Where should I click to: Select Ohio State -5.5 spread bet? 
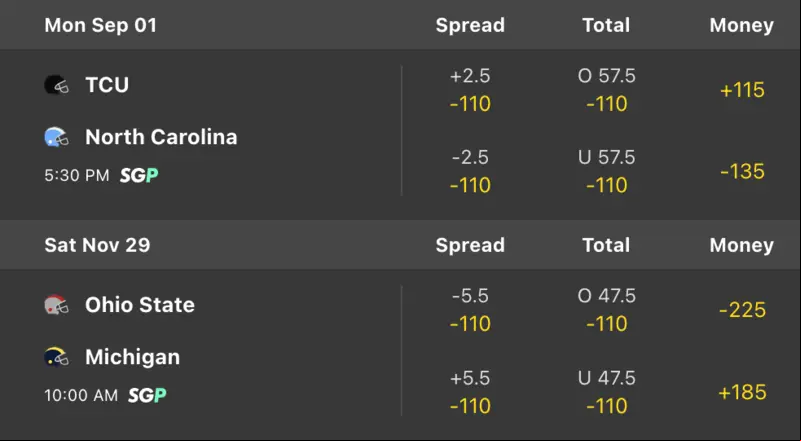470,310
